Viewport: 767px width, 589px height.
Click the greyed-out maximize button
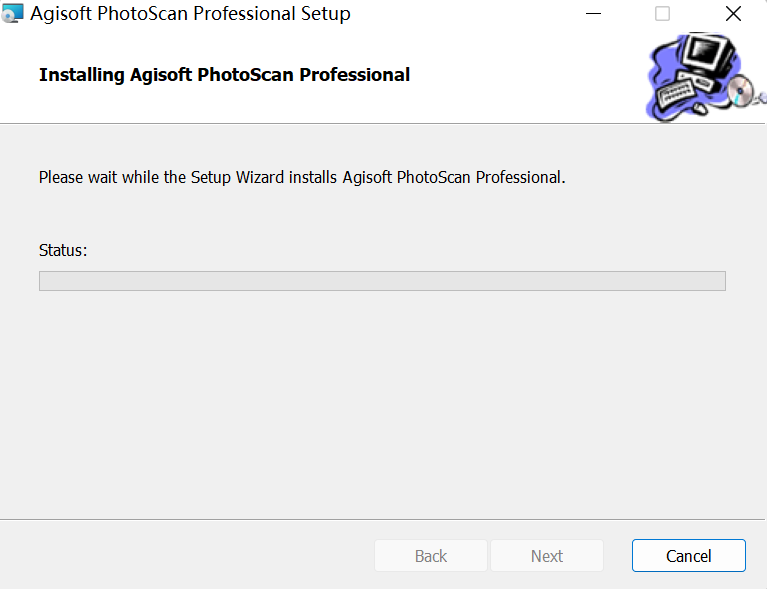point(662,14)
